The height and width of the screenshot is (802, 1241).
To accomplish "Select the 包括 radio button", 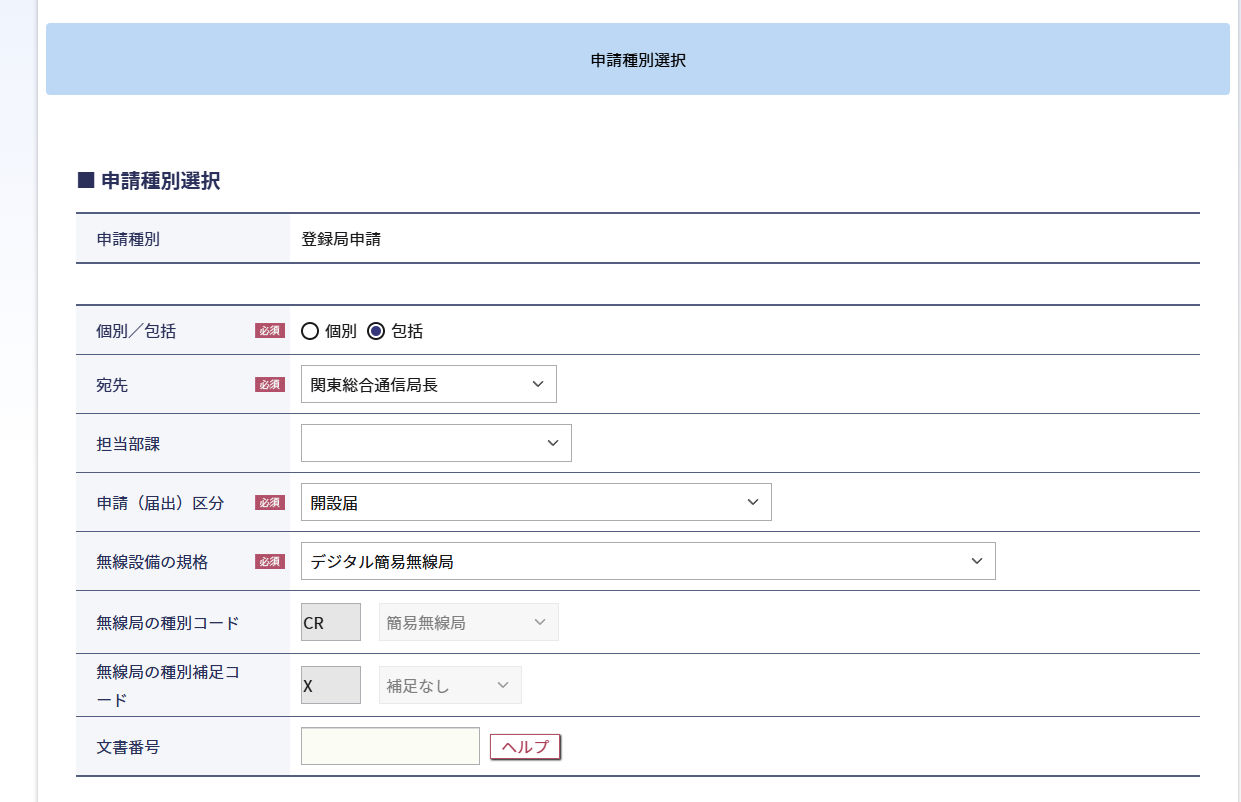I will [376, 331].
